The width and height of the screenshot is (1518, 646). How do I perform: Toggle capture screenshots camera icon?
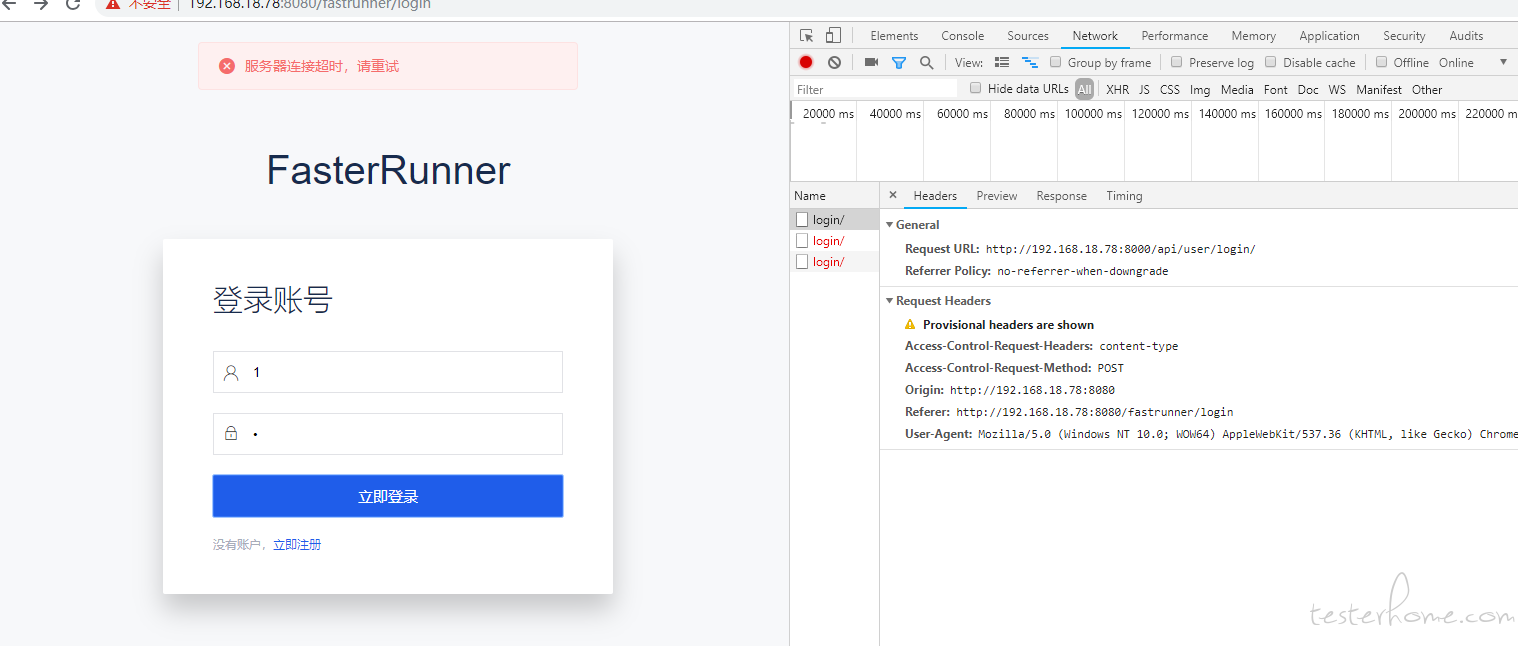[x=871, y=62]
